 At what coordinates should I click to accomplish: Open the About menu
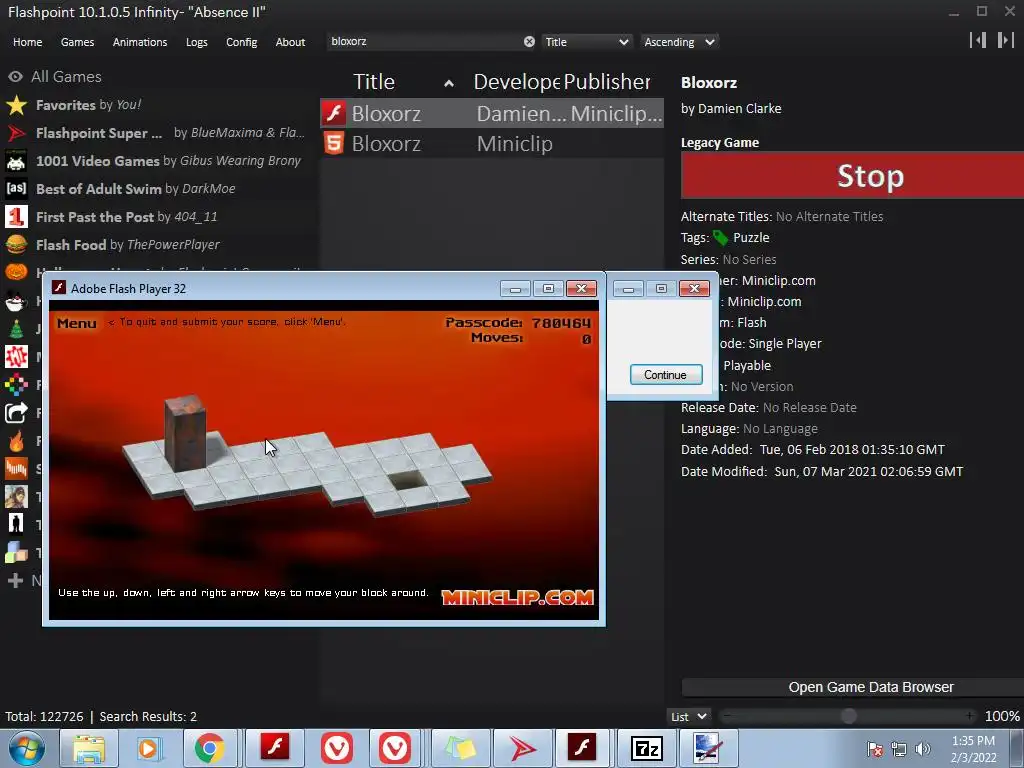[x=290, y=42]
